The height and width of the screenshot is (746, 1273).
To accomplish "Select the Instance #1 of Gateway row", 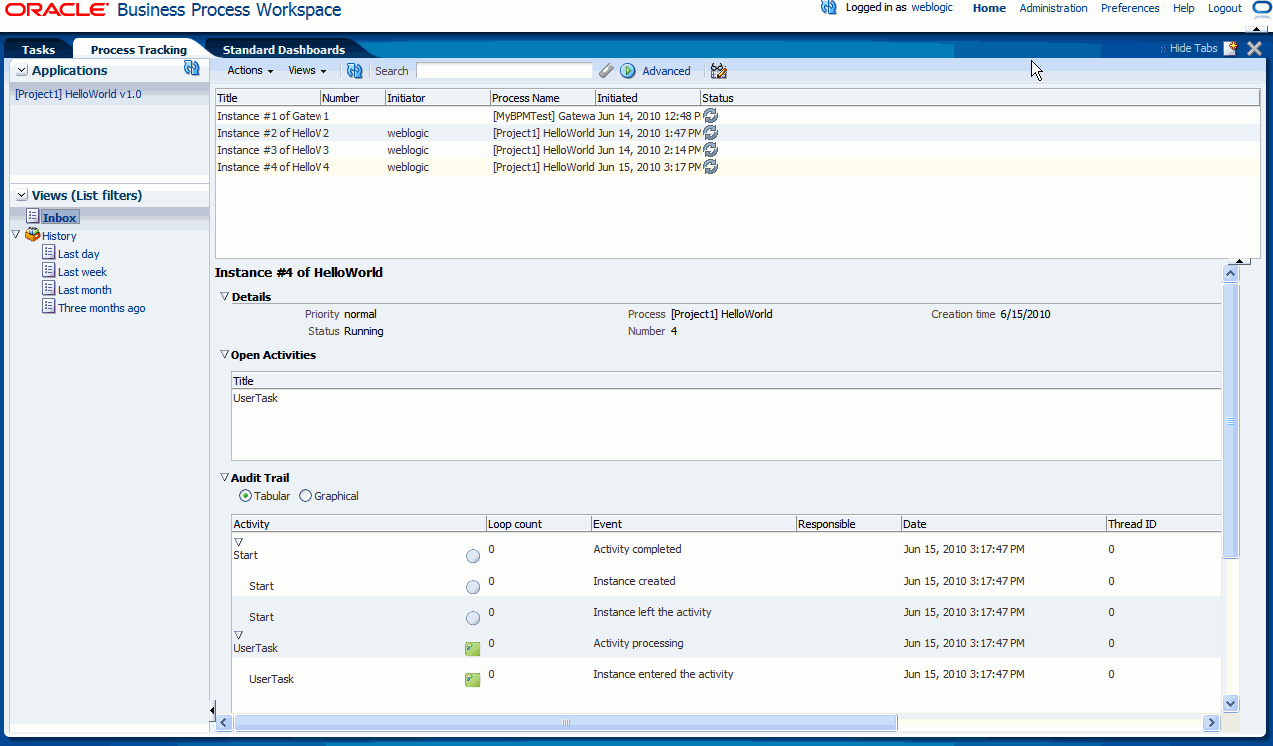I will pos(737,116).
